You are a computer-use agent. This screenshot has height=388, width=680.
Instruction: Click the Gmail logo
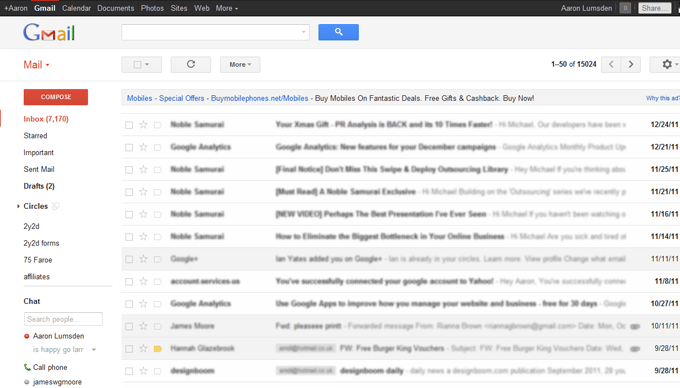(x=49, y=32)
